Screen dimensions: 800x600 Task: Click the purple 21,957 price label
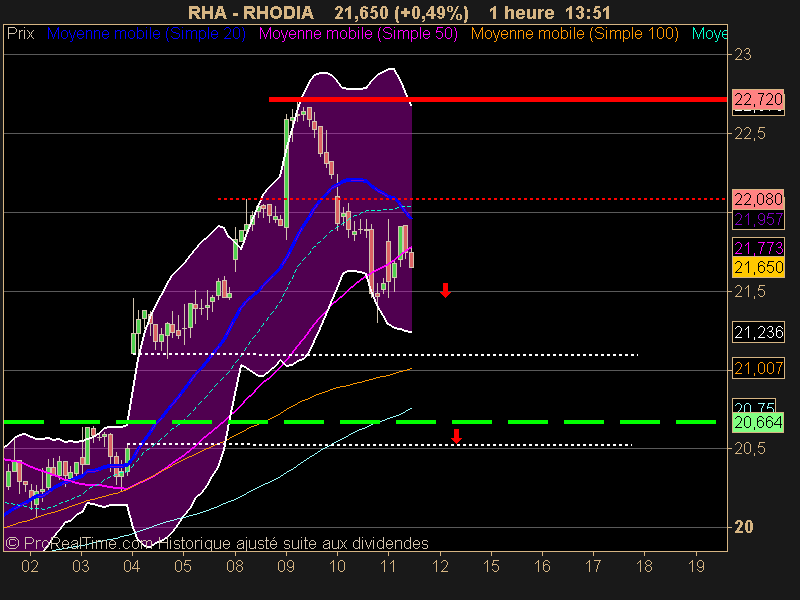point(758,219)
